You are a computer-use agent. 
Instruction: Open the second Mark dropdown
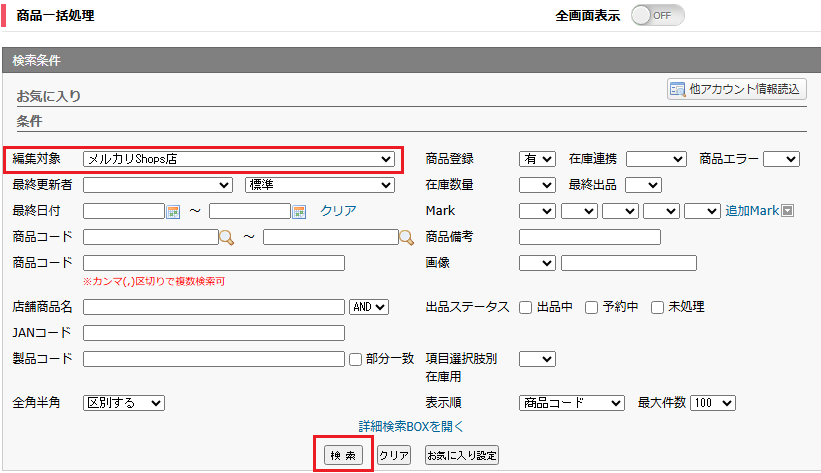click(579, 211)
